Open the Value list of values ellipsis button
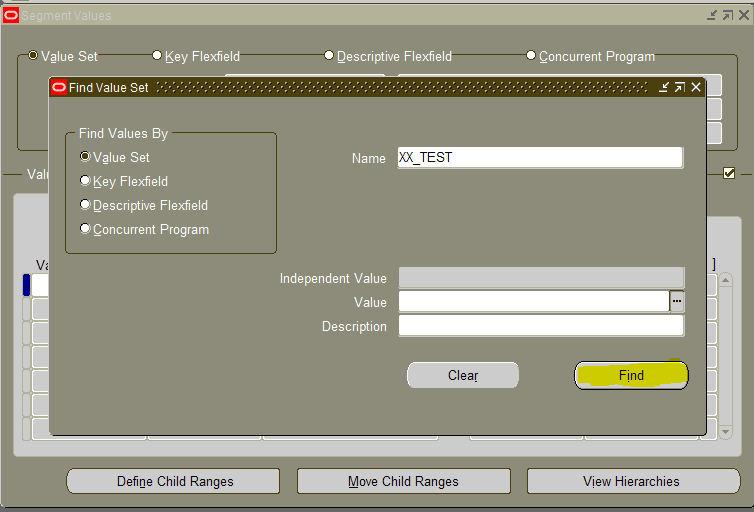Image resolution: width=754 pixels, height=512 pixels. tap(677, 301)
